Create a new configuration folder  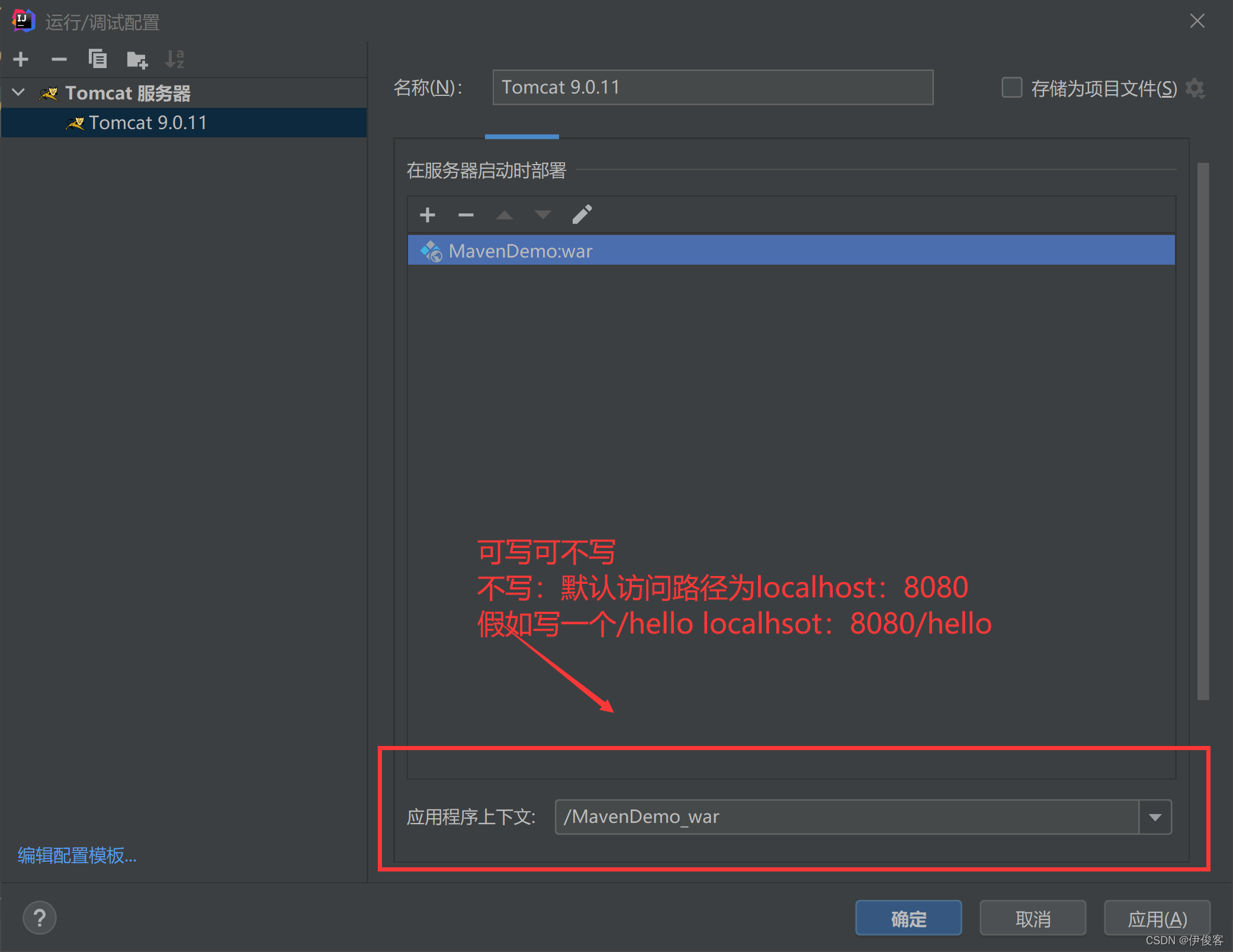[x=137, y=59]
